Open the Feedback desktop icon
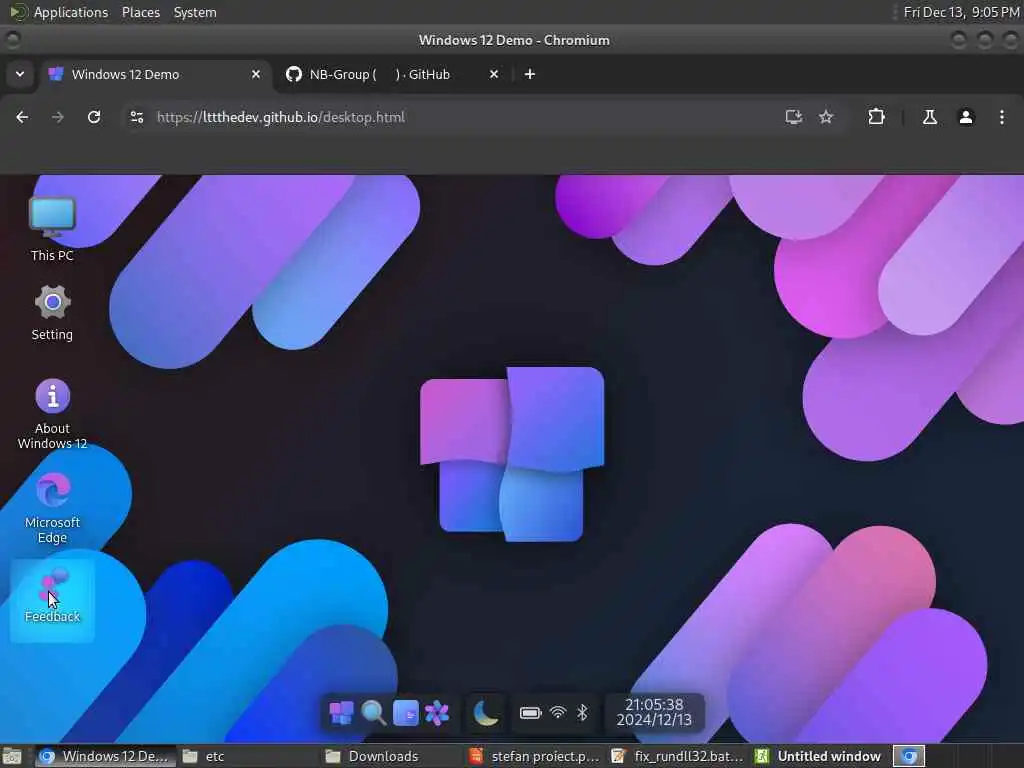This screenshot has height=768, width=1024. 52,600
